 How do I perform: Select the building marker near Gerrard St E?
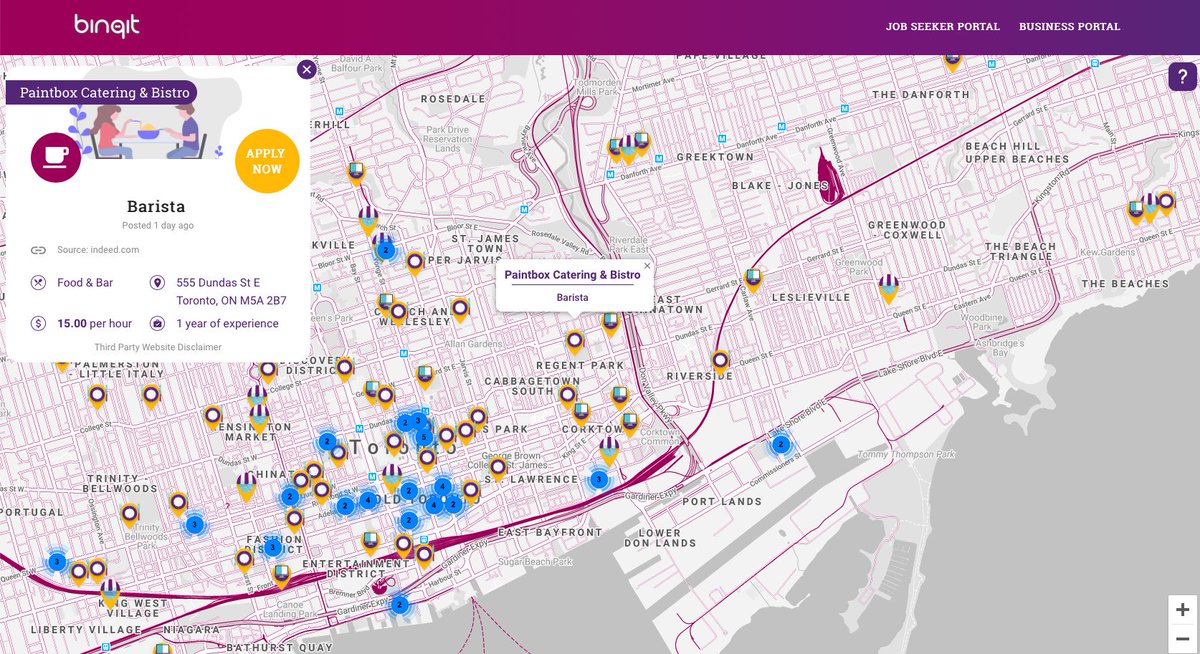753,279
